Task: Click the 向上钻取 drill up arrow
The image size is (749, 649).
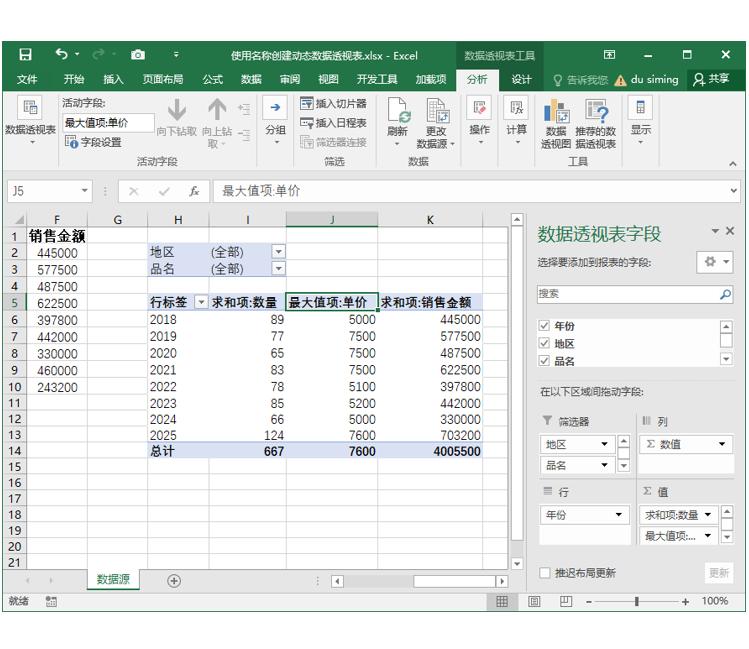Action: [x=217, y=109]
